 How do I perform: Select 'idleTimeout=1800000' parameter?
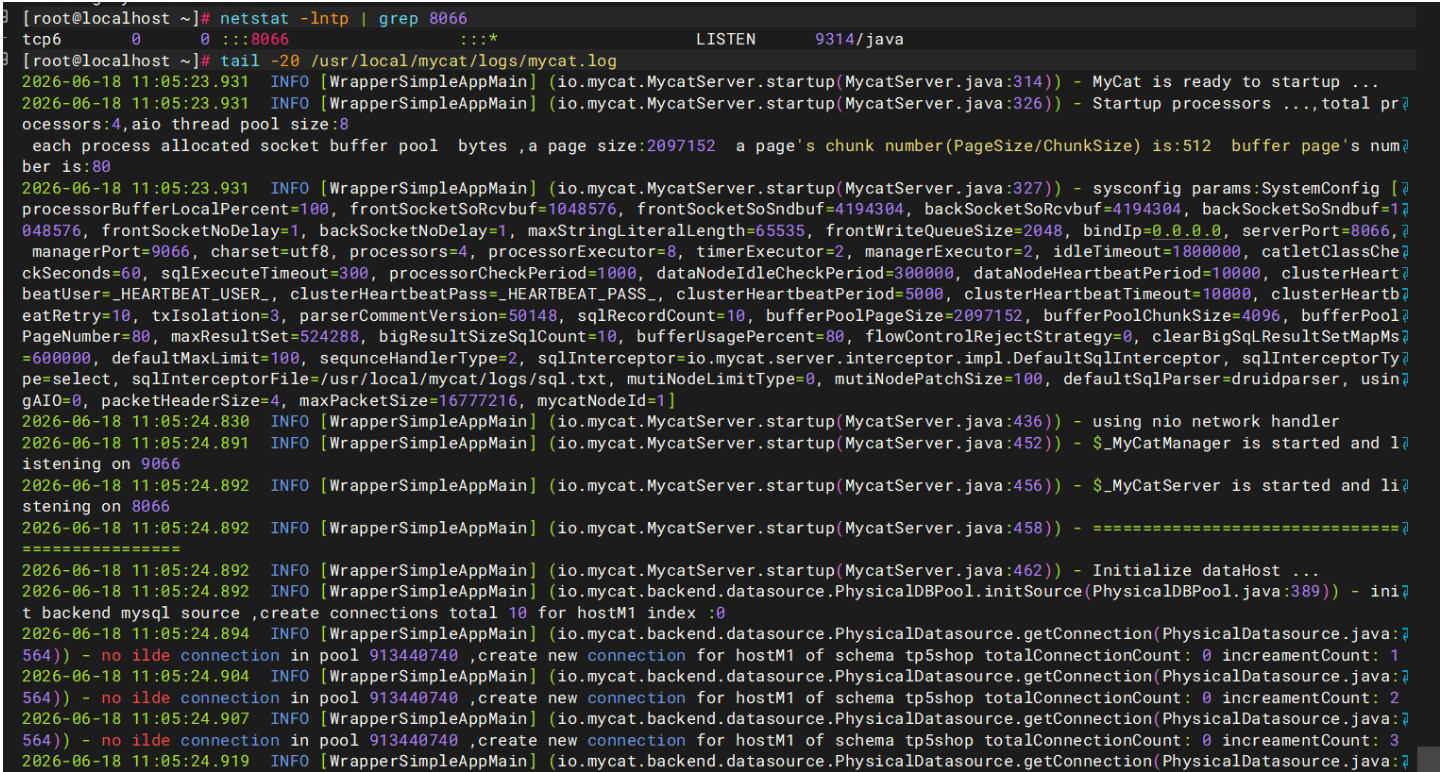click(1146, 252)
